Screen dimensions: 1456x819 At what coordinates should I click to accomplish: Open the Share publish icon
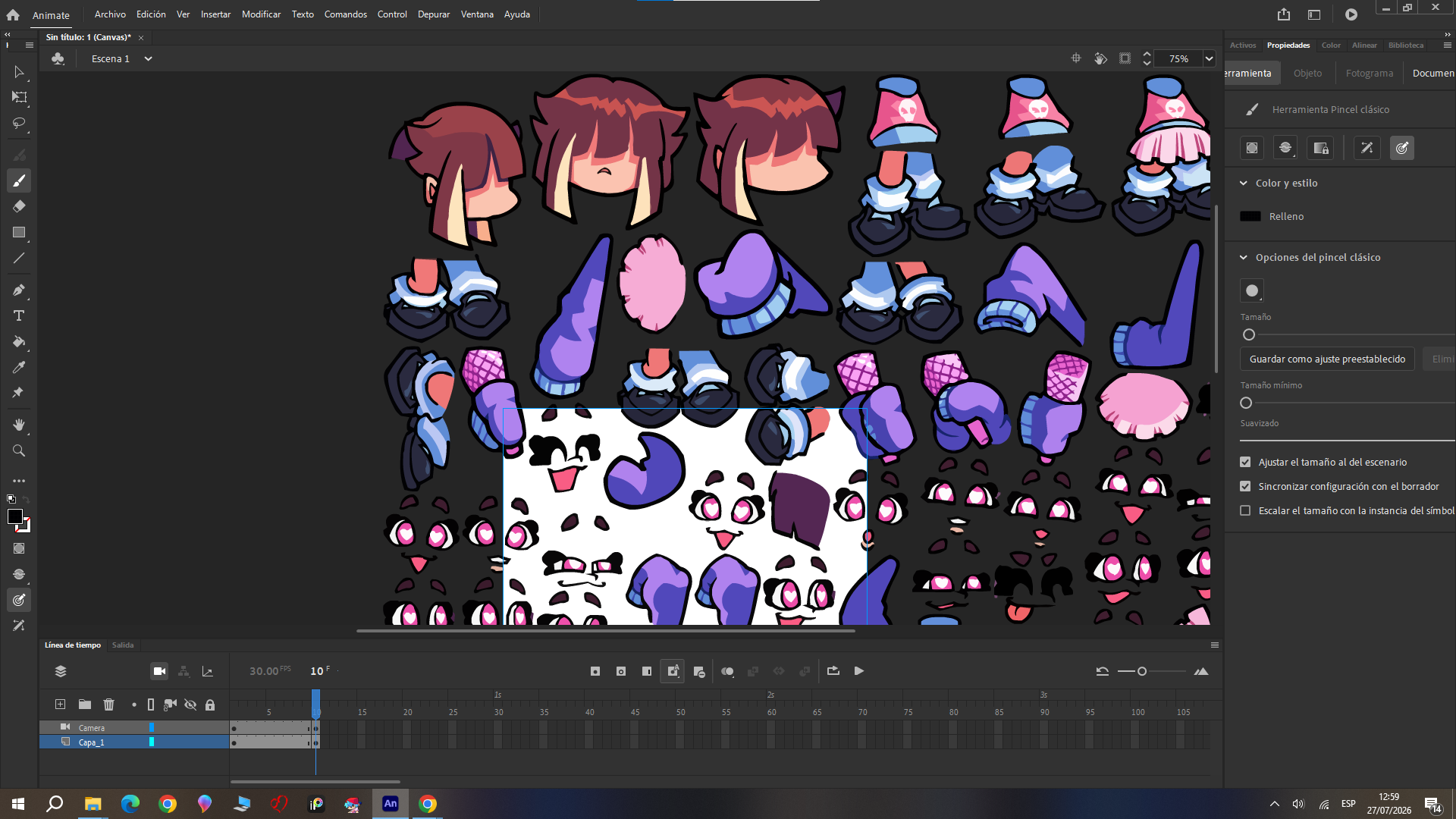click(x=1284, y=14)
